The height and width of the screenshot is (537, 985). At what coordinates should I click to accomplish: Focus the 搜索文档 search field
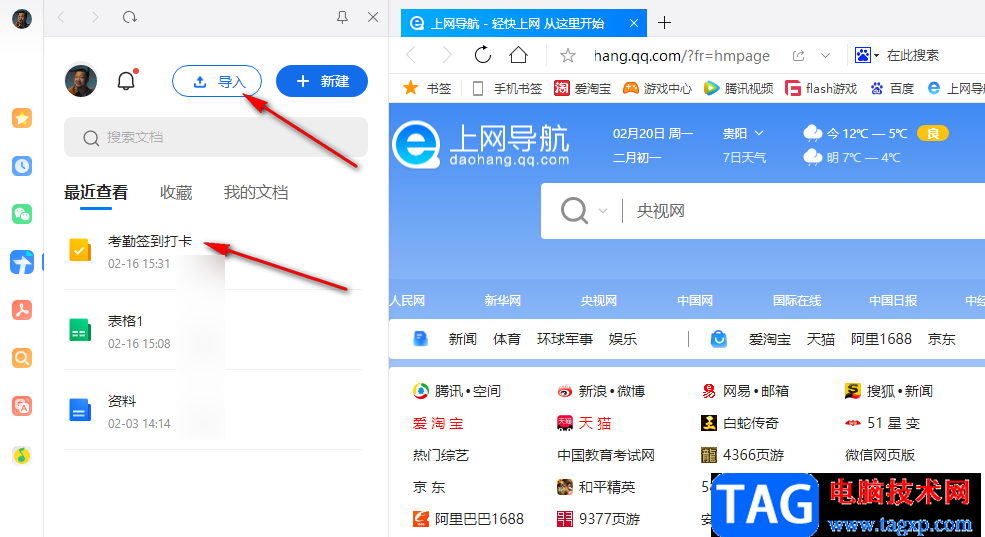coord(215,137)
